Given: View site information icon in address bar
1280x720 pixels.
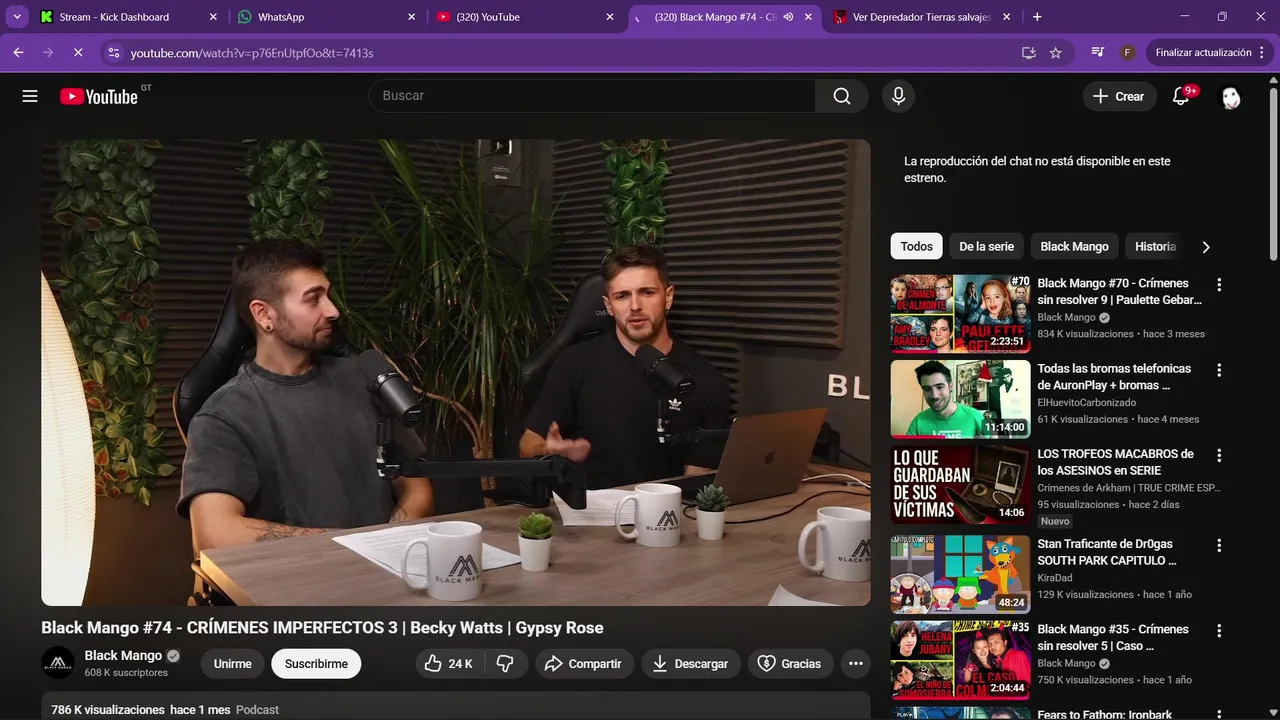Looking at the screenshot, I should tap(113, 52).
